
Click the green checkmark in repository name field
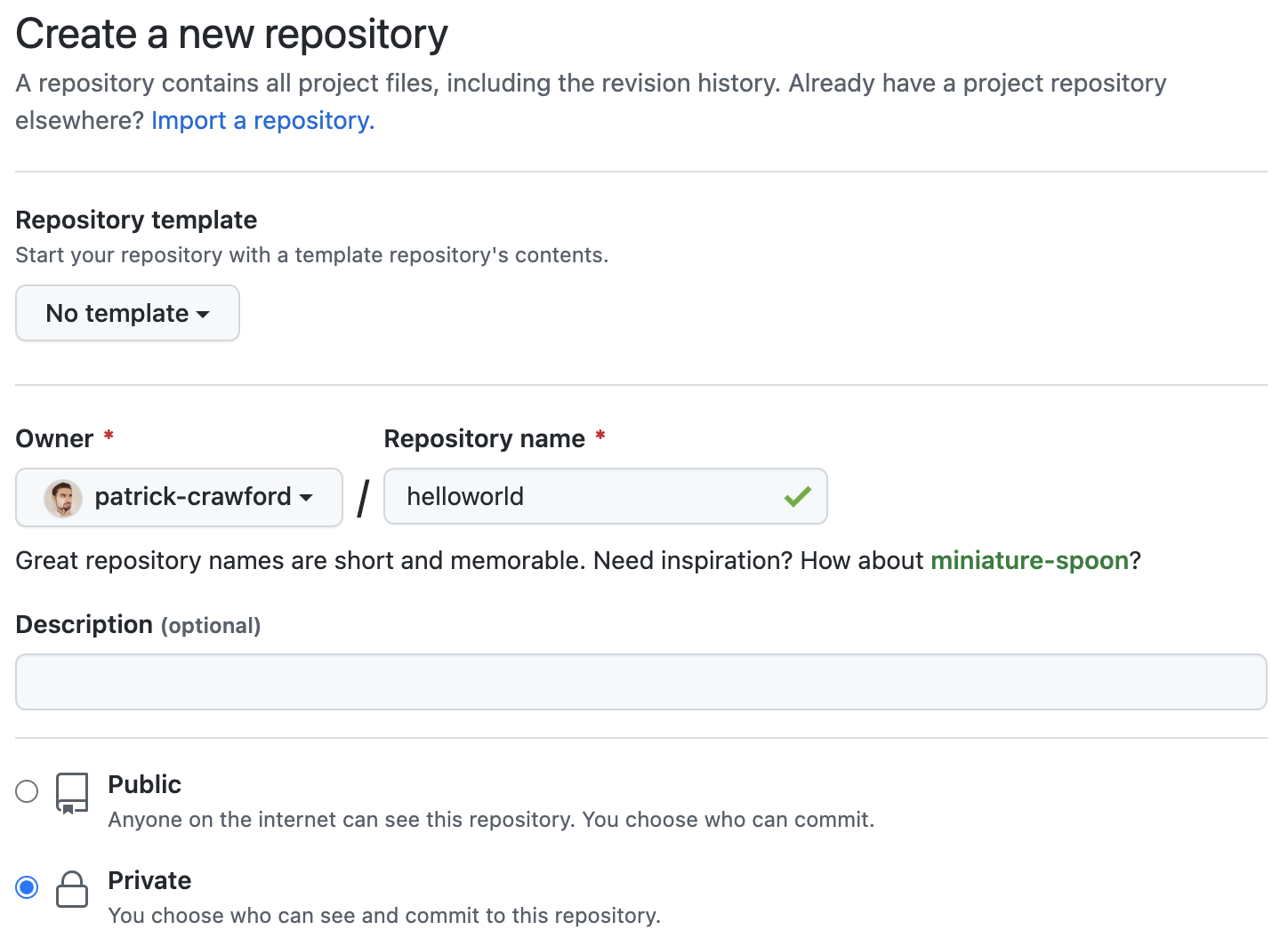pos(798,496)
